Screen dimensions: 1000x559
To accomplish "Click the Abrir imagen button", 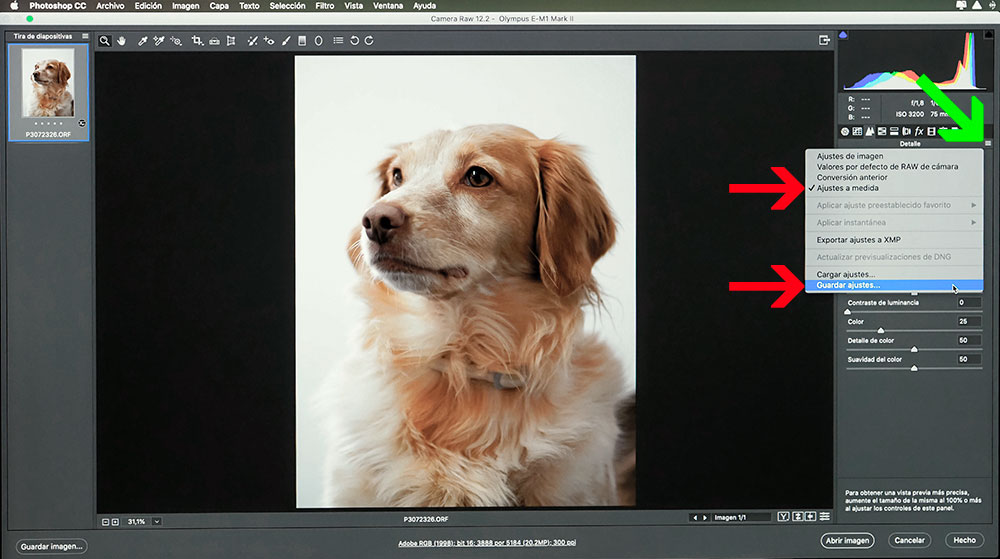I will [x=847, y=540].
